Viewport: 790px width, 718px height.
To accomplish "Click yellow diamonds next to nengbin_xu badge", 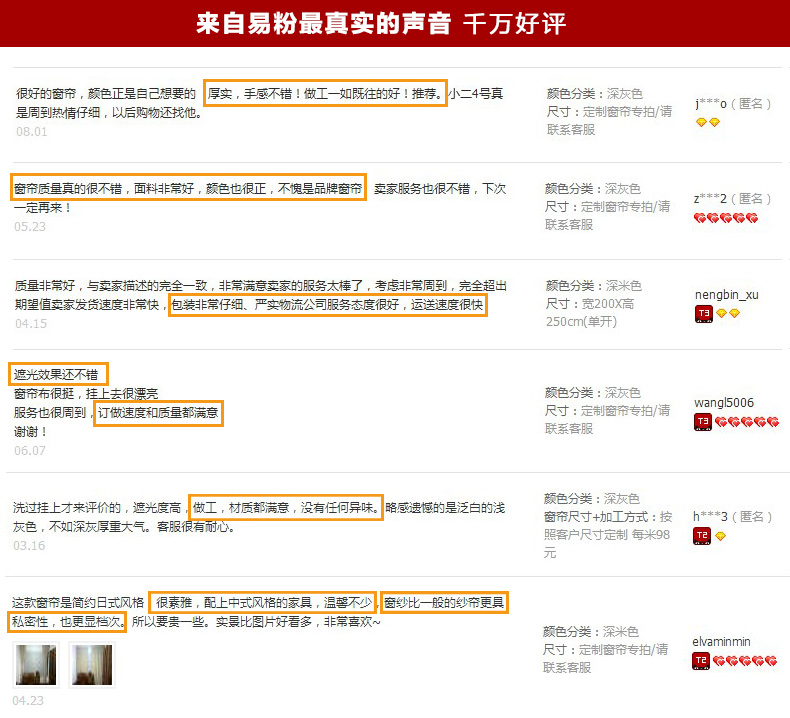I will pyautogui.click(x=728, y=313).
